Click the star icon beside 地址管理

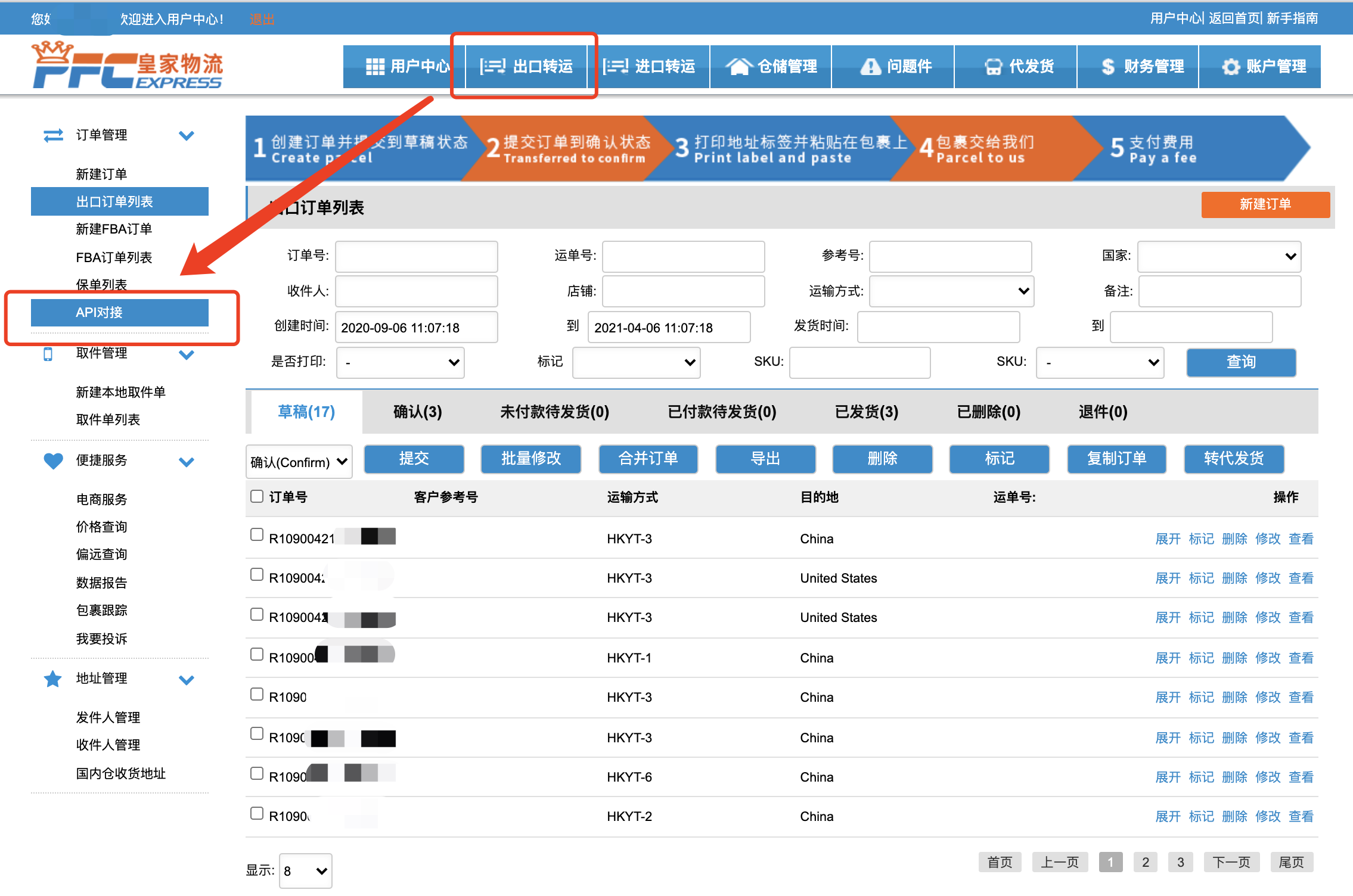point(53,679)
